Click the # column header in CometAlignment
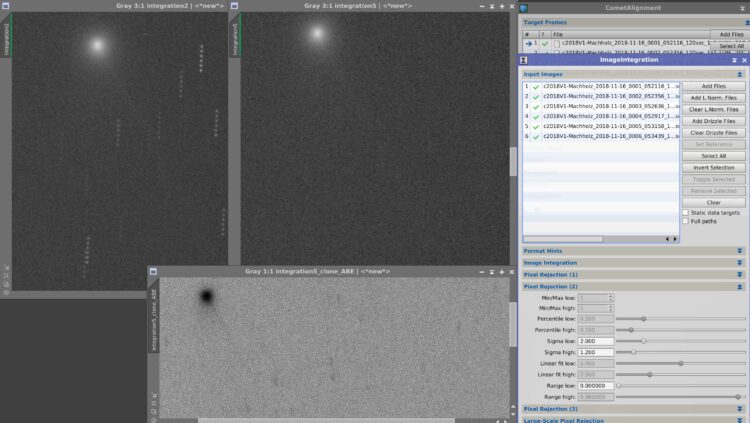 tap(530, 34)
